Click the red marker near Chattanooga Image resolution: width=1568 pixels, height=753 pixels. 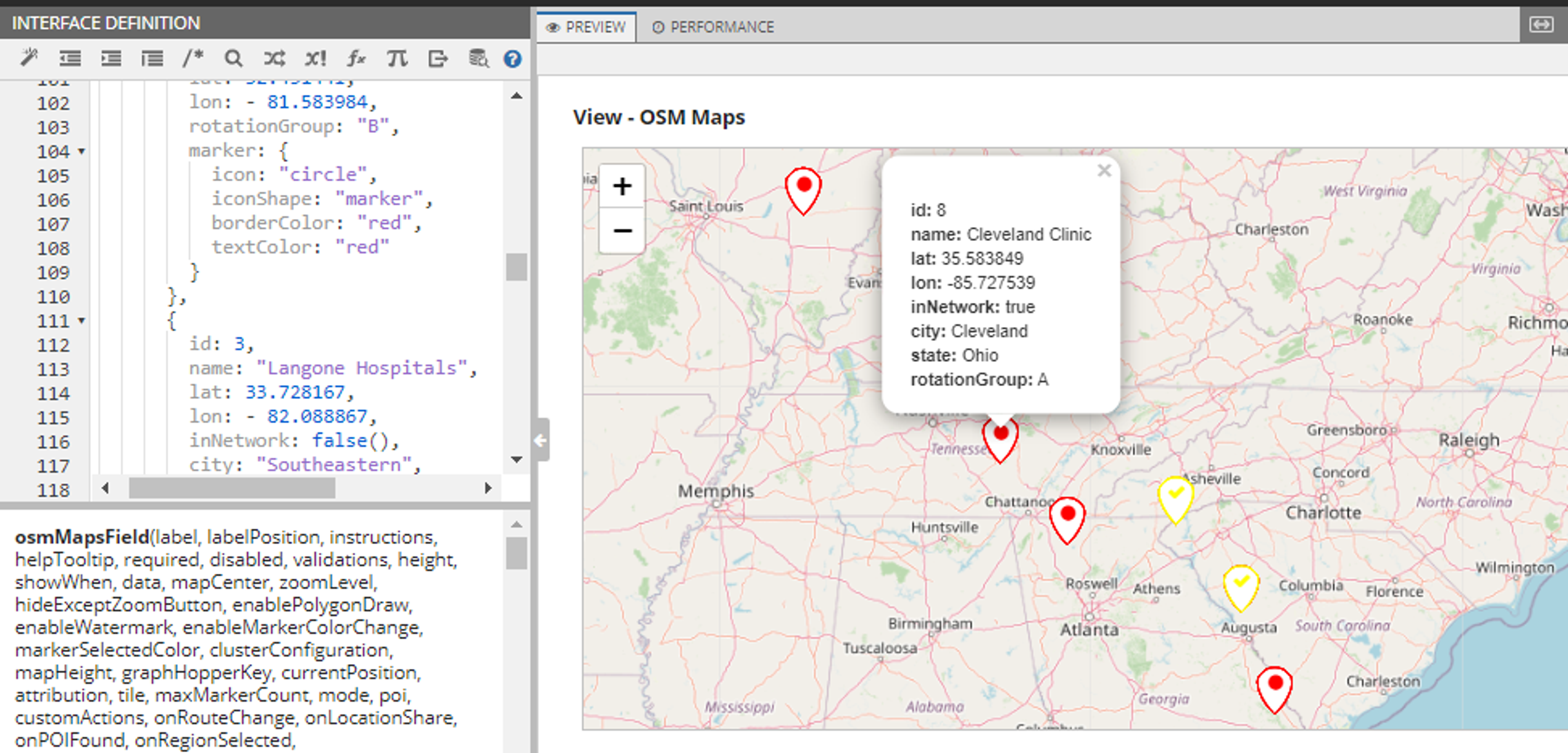[1067, 520]
